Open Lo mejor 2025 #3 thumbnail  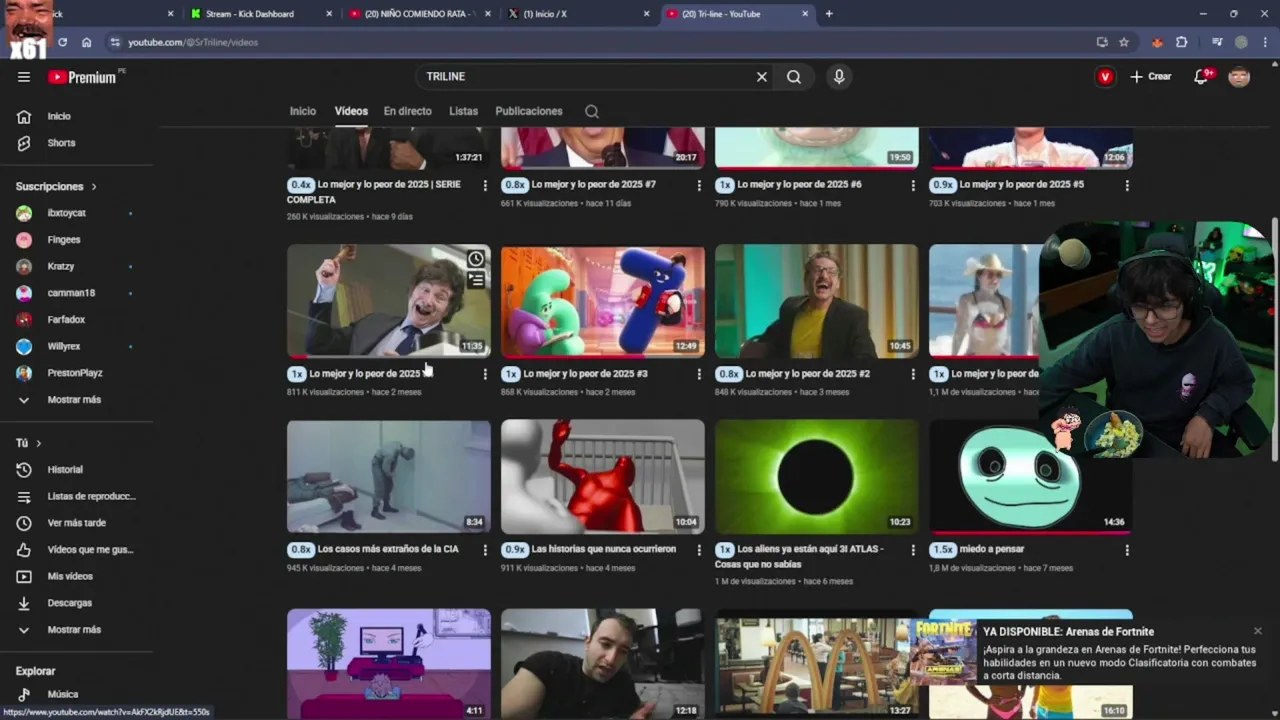(603, 301)
